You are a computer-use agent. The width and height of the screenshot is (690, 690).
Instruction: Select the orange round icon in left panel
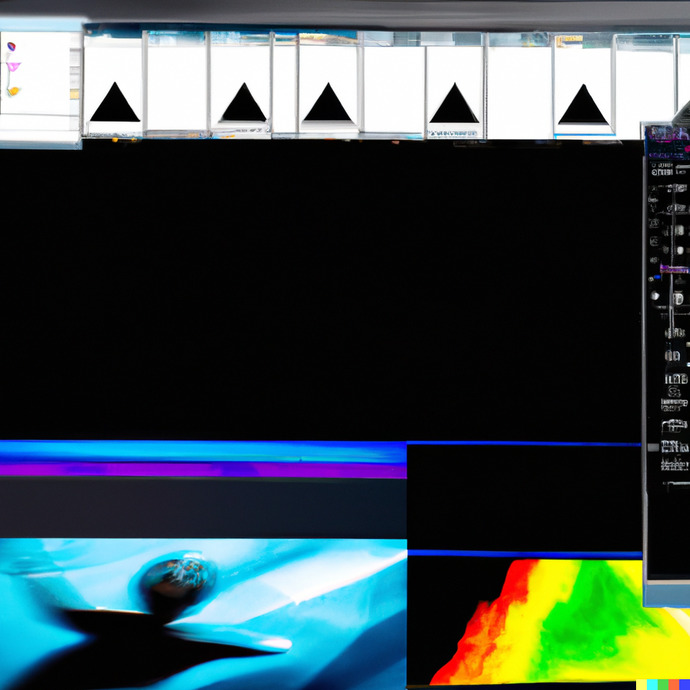tap(14, 91)
